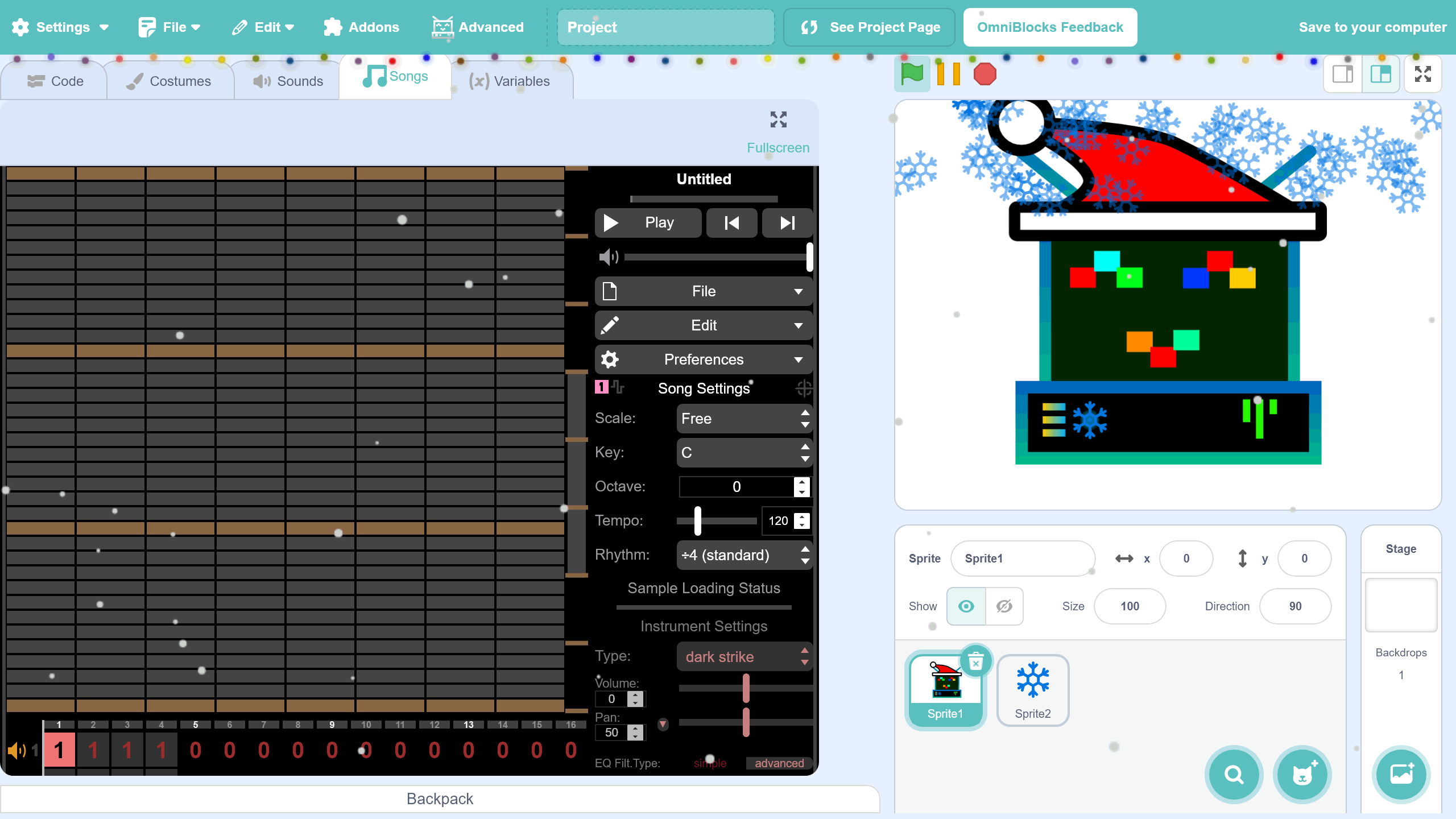Screen dimensions: 1456x819
Task: Click the choose a sprite cat icon
Action: [1302, 774]
